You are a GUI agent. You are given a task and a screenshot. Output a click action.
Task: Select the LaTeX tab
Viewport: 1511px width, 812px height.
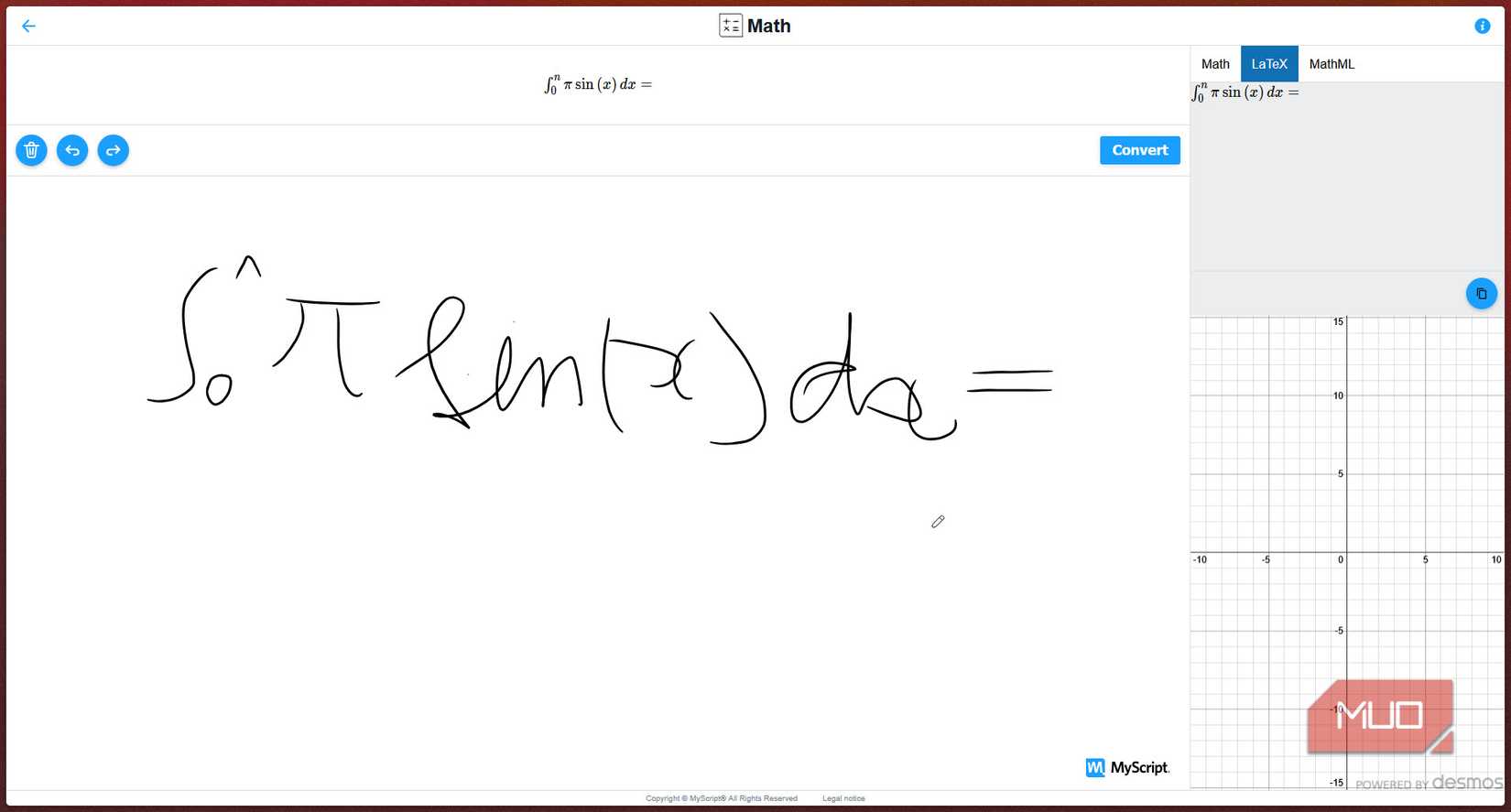point(1269,64)
